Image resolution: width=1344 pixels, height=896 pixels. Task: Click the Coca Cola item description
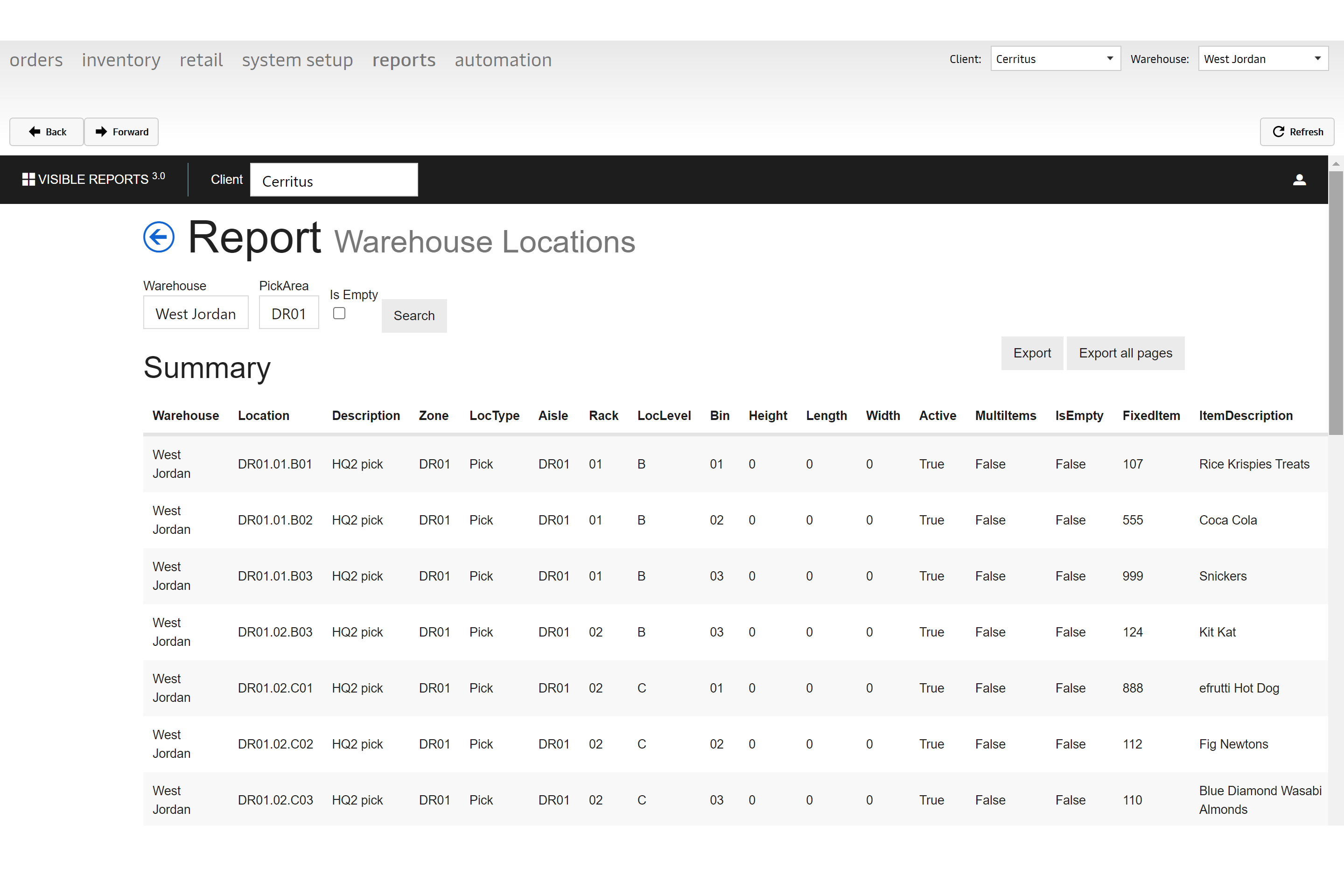1228,520
